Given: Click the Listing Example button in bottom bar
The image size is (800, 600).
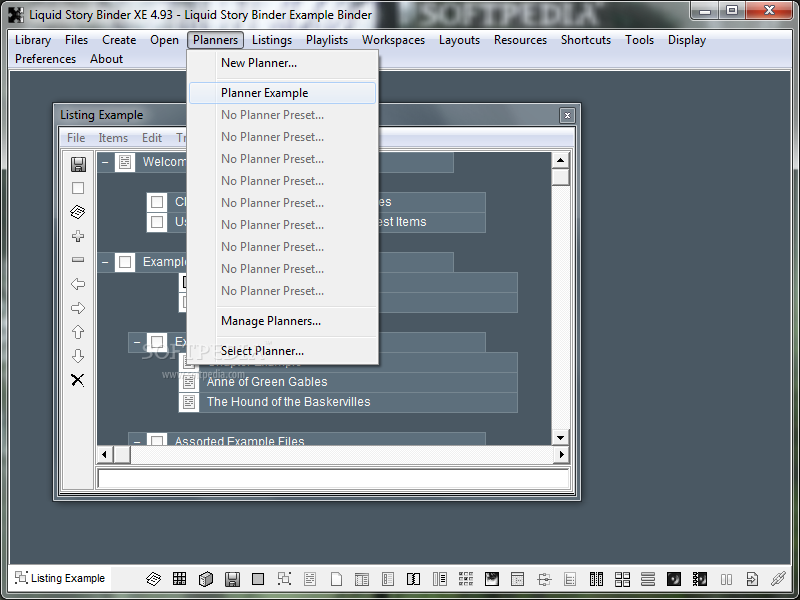Looking at the screenshot, I should click(60, 578).
